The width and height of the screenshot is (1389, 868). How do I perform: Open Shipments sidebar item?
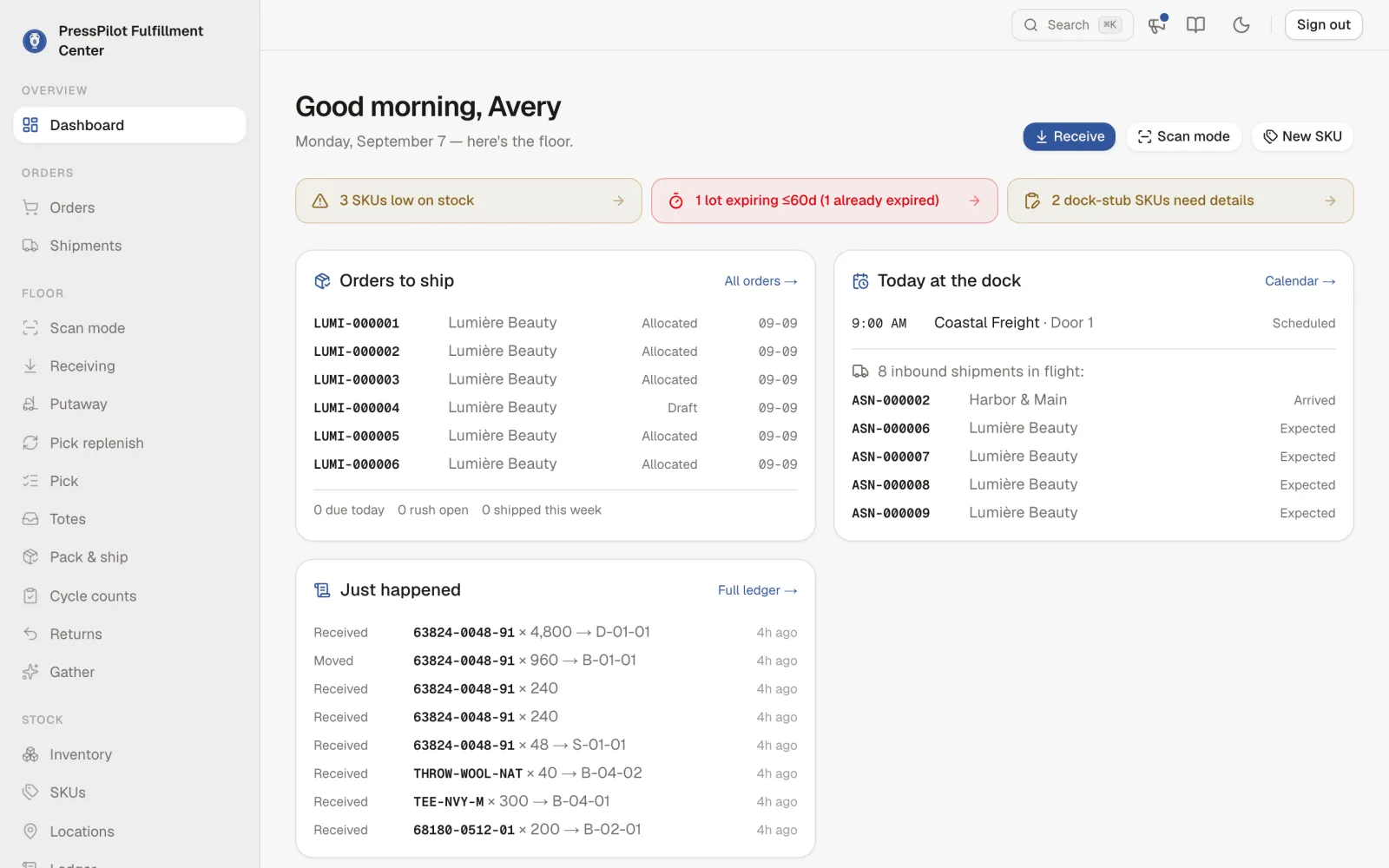[x=129, y=246]
